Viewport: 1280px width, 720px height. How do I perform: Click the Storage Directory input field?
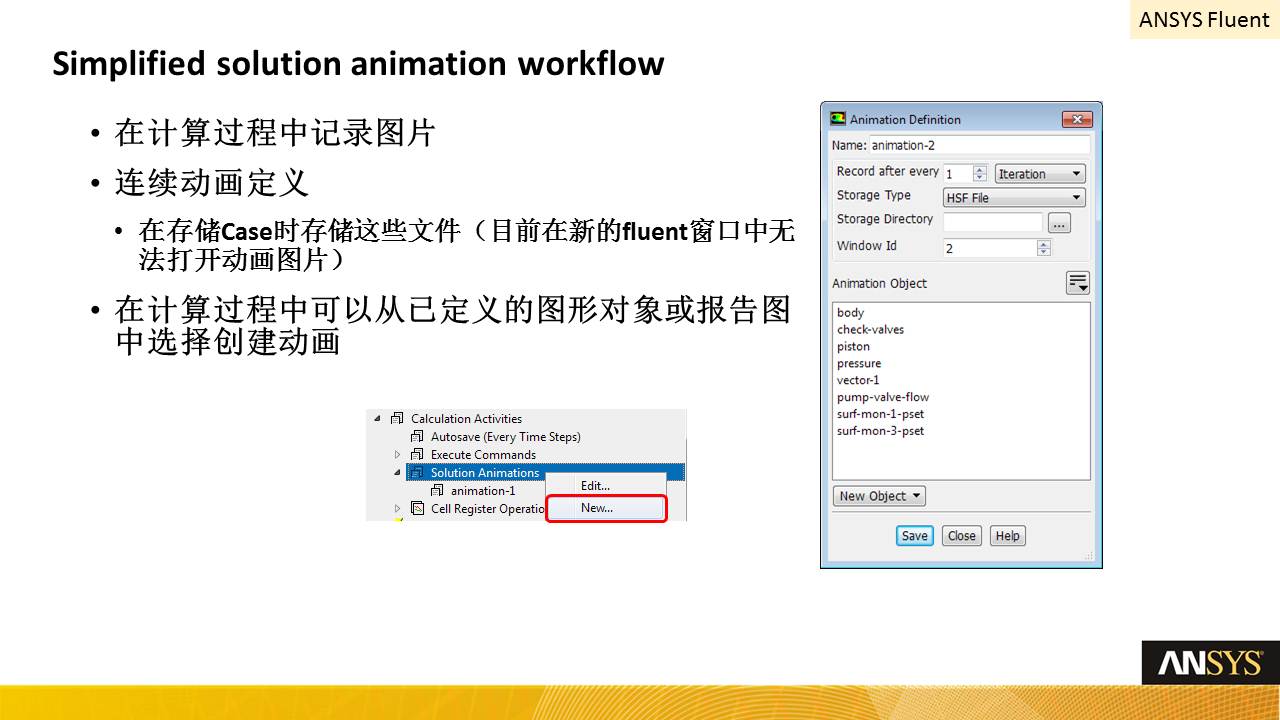pyautogui.click(x=993, y=223)
